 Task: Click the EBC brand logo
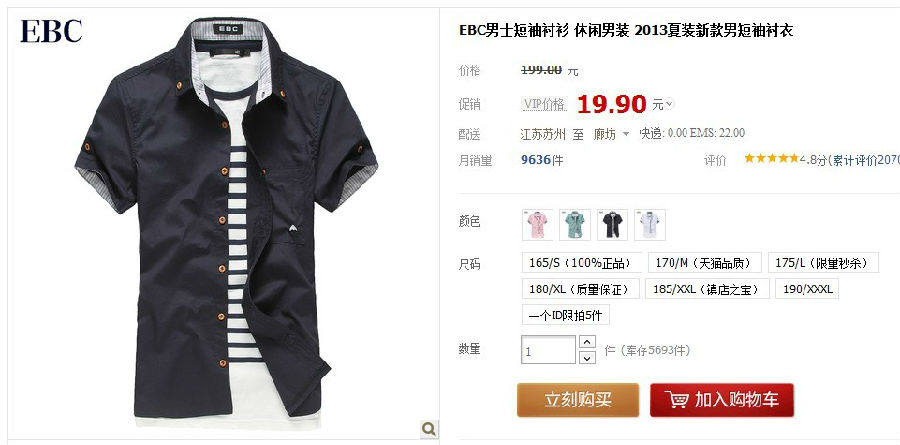point(51,32)
